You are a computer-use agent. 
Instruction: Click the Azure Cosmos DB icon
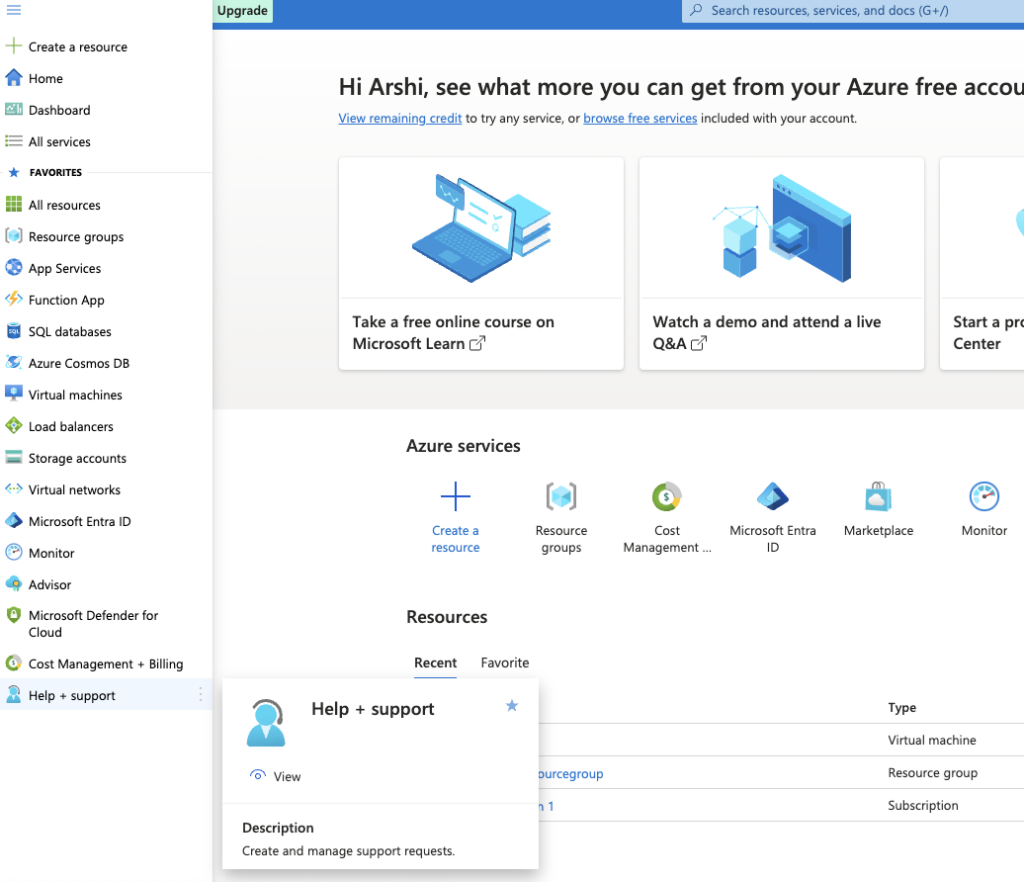14,362
